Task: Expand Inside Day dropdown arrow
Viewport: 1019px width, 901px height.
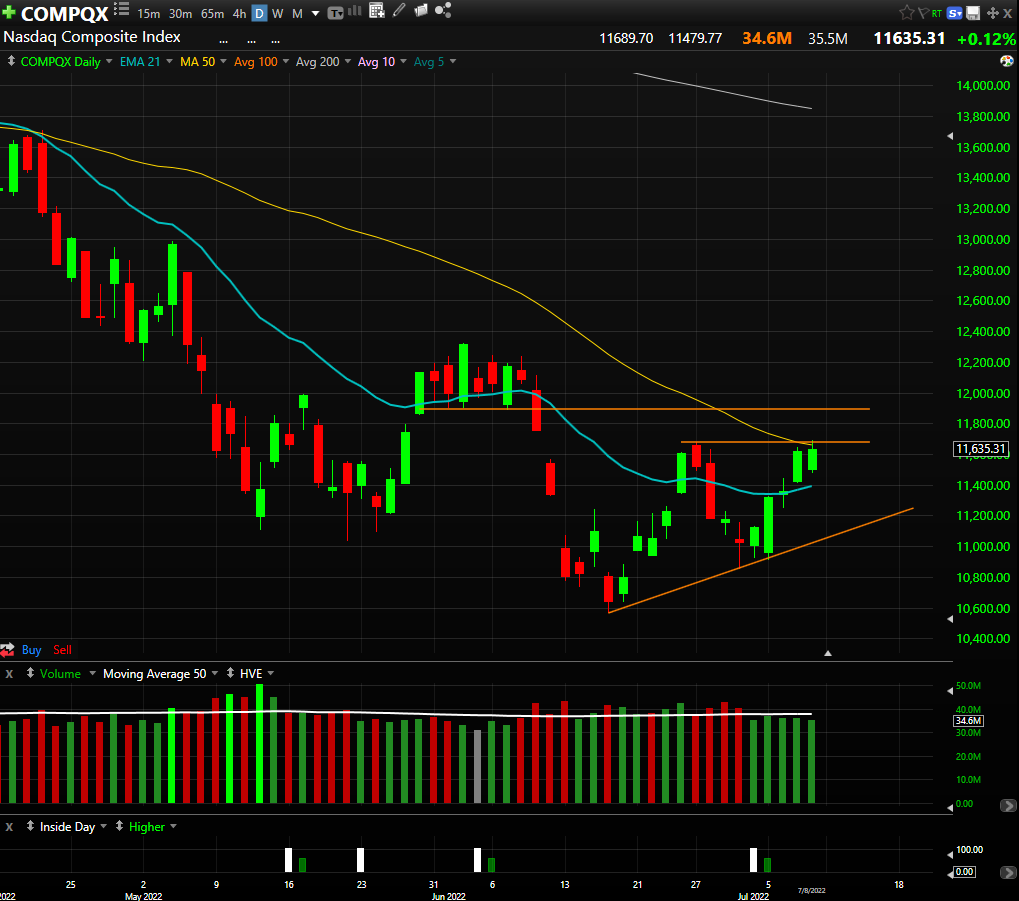Action: coord(103,826)
